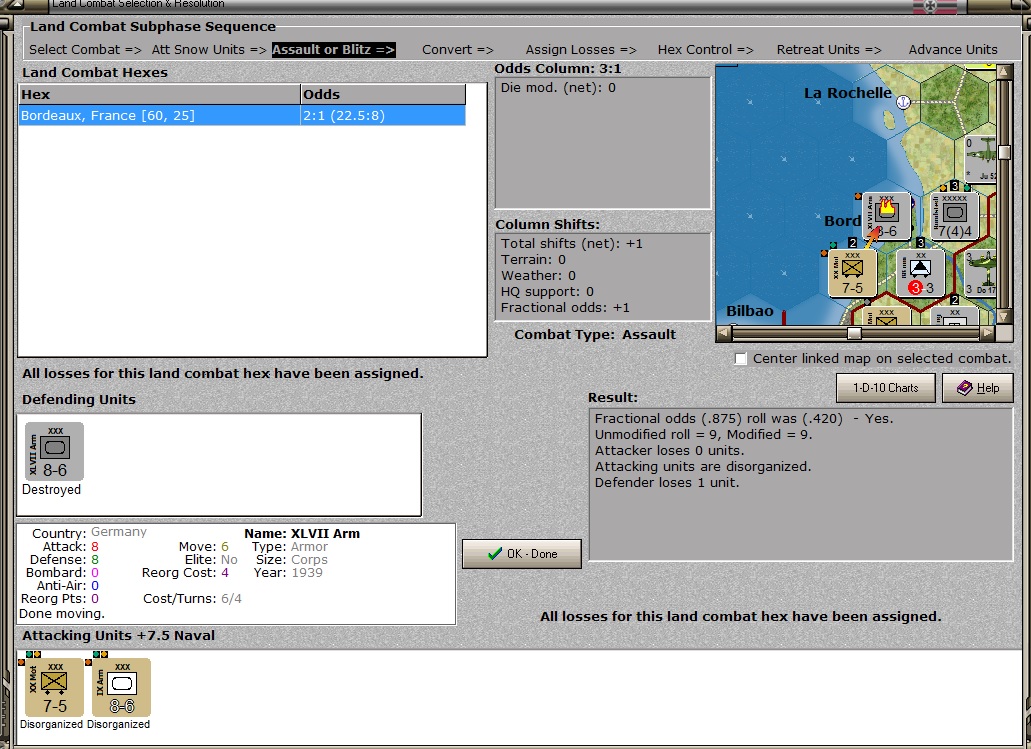
Task: Confirm with OK - Done button
Action: coord(522,554)
